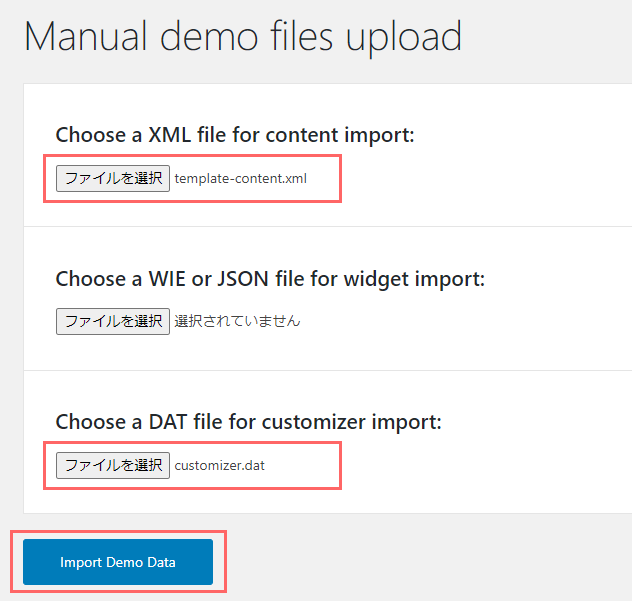Click the word 'DAT' in the customizer heading
The width and height of the screenshot is (632, 601).
pos(168,422)
